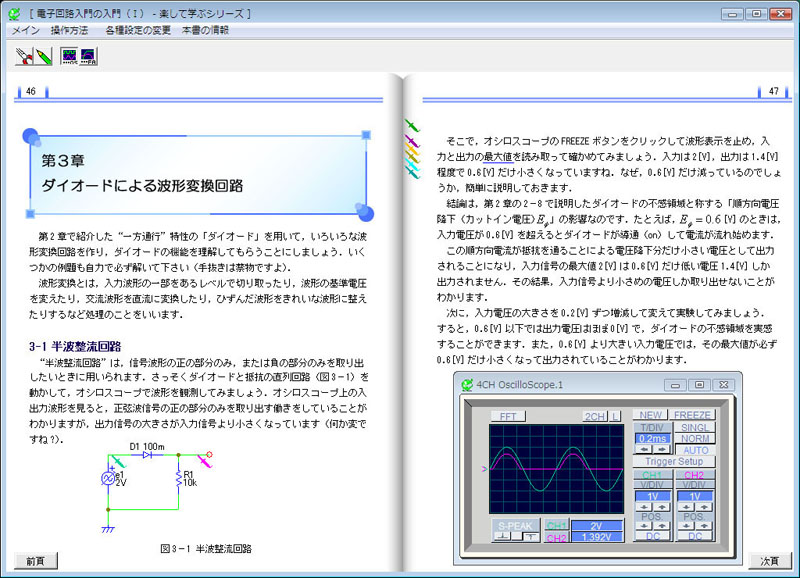
Task: Toggle the 2CH display mode button
Action: coord(595,416)
